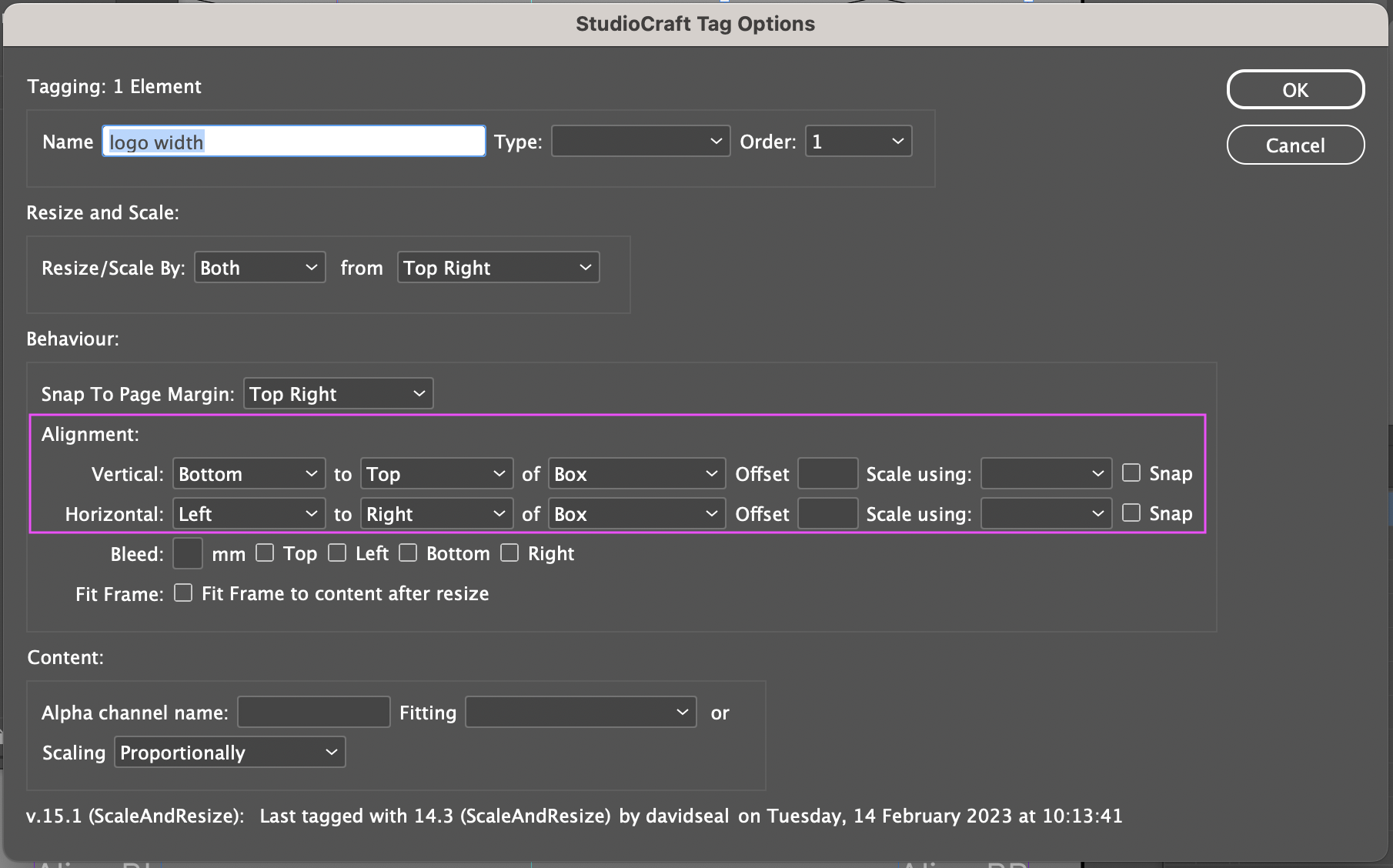
Task: Change the 'from' anchor dropdown (Top Right)
Action: [x=498, y=268]
